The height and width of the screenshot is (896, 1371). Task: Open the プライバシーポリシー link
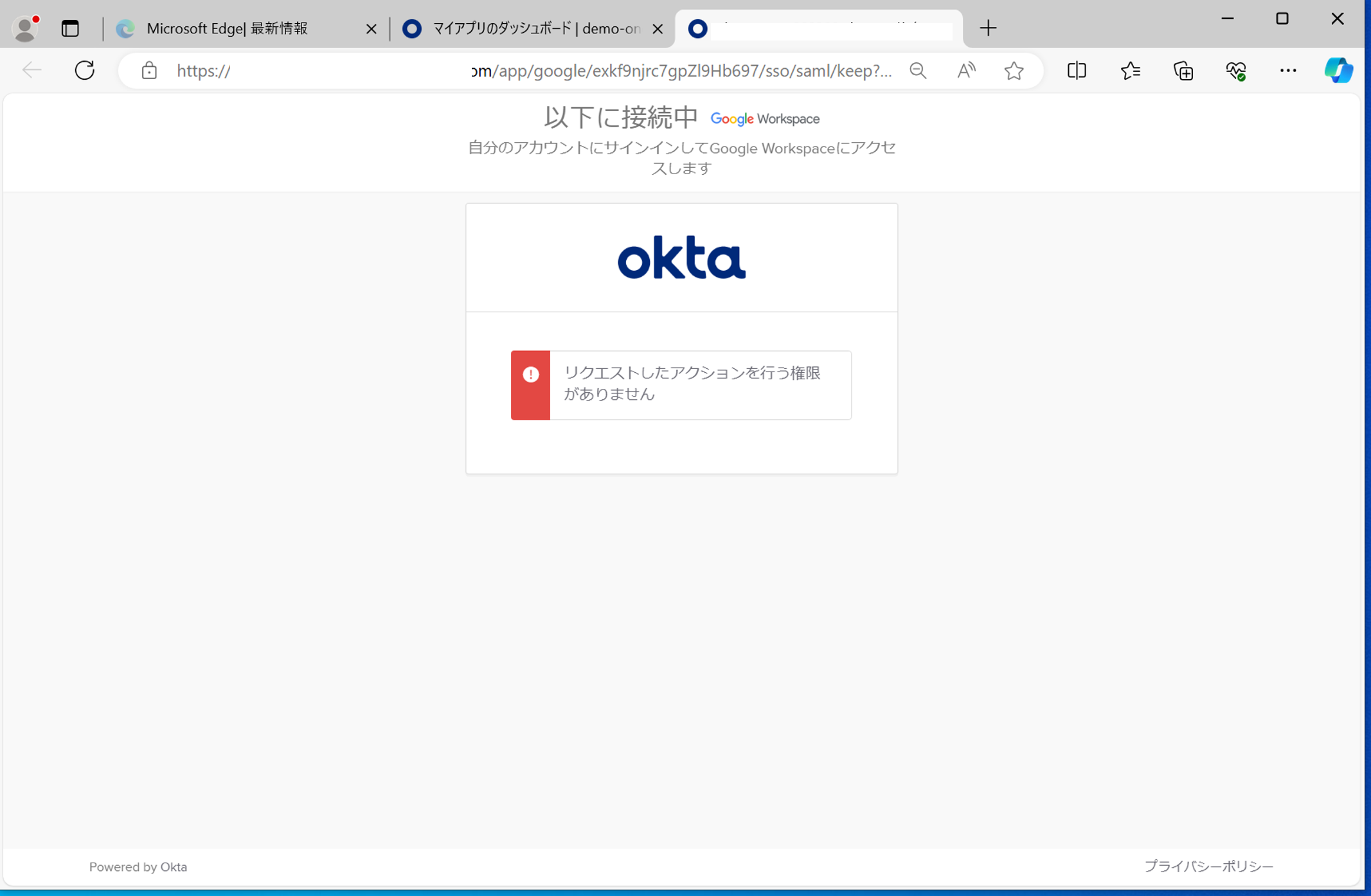[x=1208, y=866]
